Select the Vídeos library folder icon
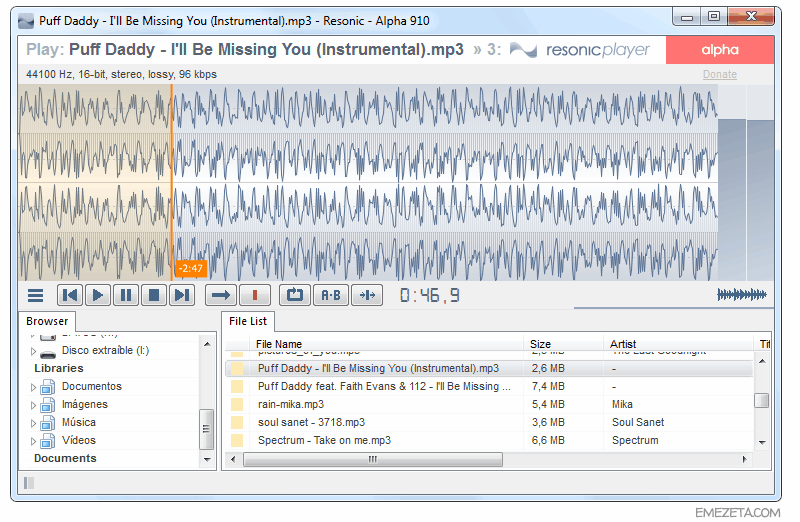Viewport: 800px width, 522px height. [x=47, y=441]
